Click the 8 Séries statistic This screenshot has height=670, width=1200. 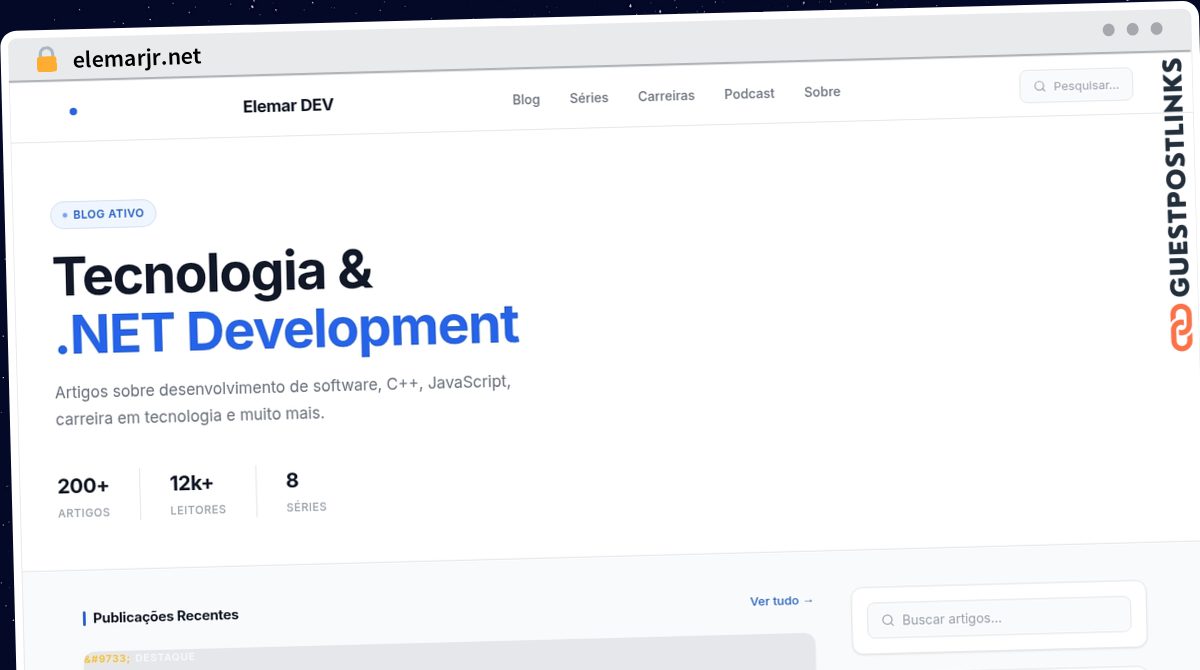pyautogui.click(x=306, y=492)
